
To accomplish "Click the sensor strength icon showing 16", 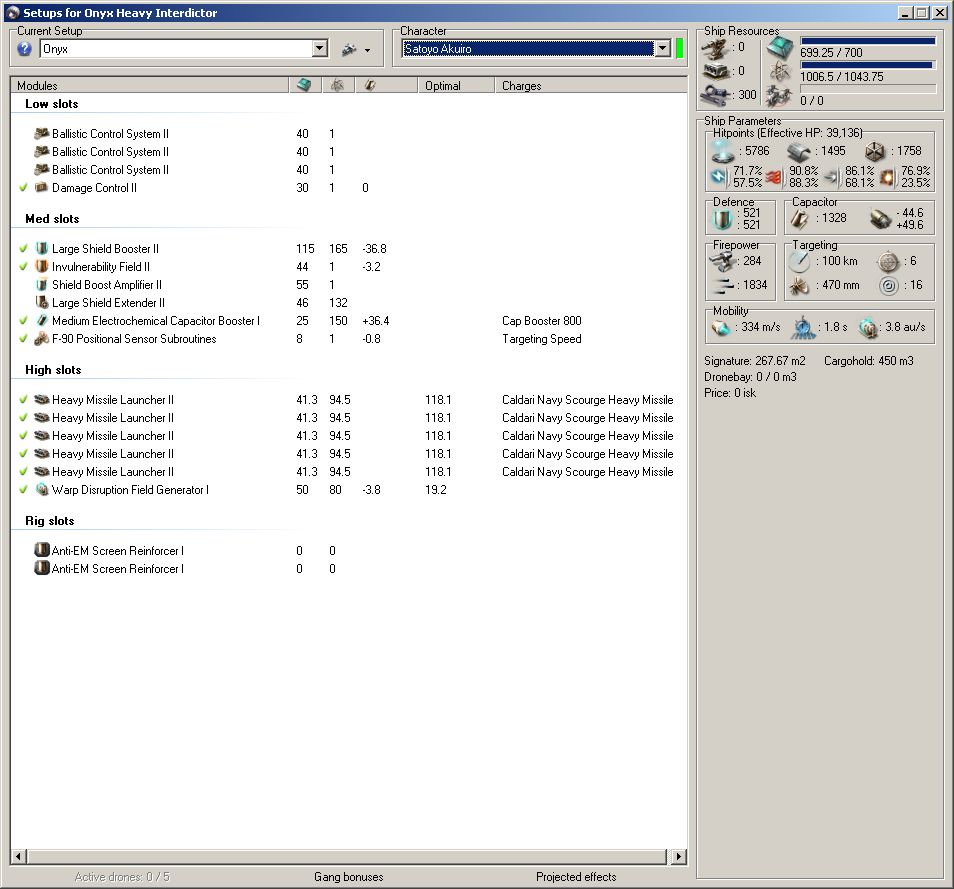I will tap(888, 285).
